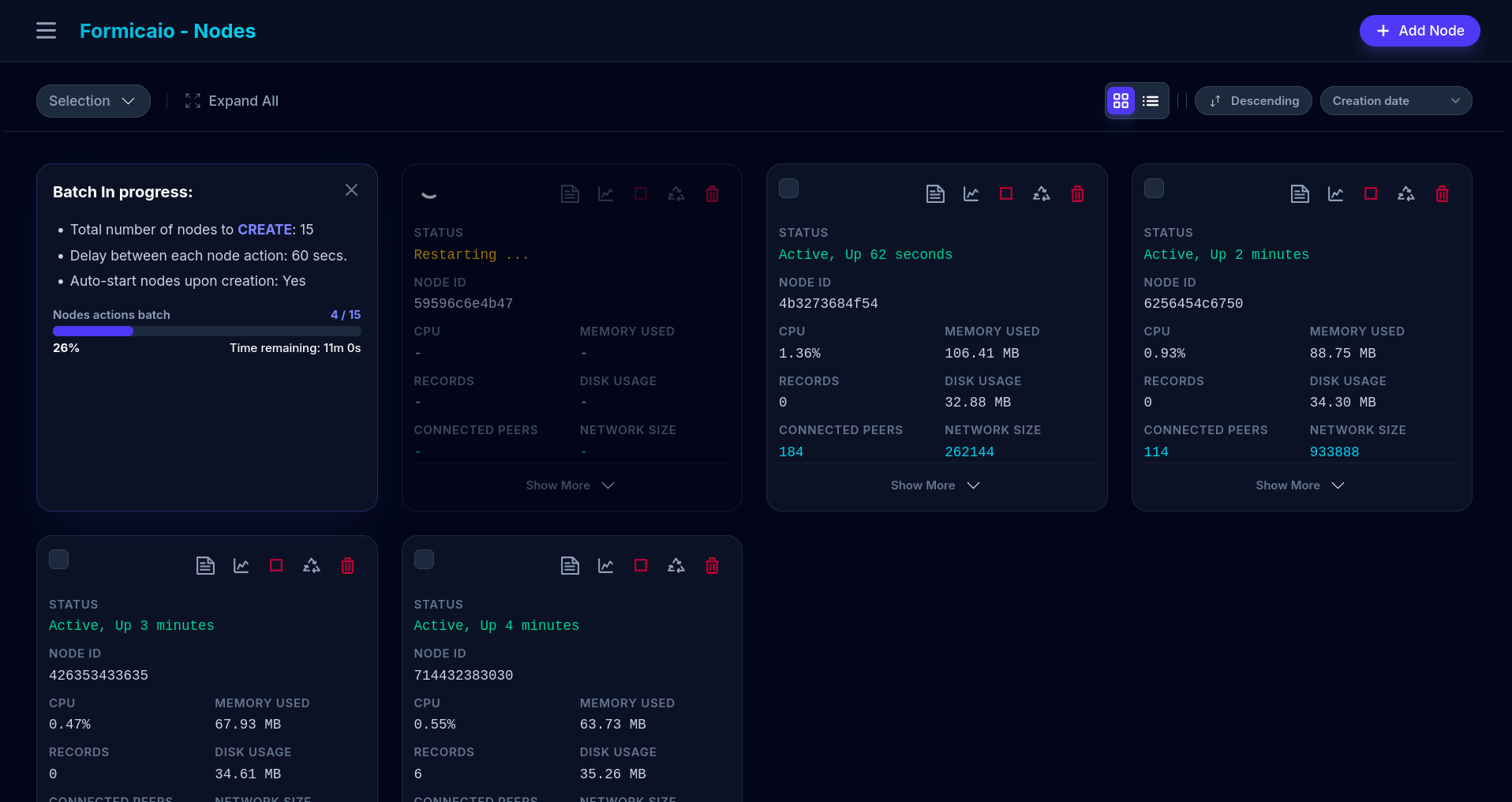View logs of node 4b3273684f54
This screenshot has height=802, width=1512.
pyautogui.click(x=935, y=194)
